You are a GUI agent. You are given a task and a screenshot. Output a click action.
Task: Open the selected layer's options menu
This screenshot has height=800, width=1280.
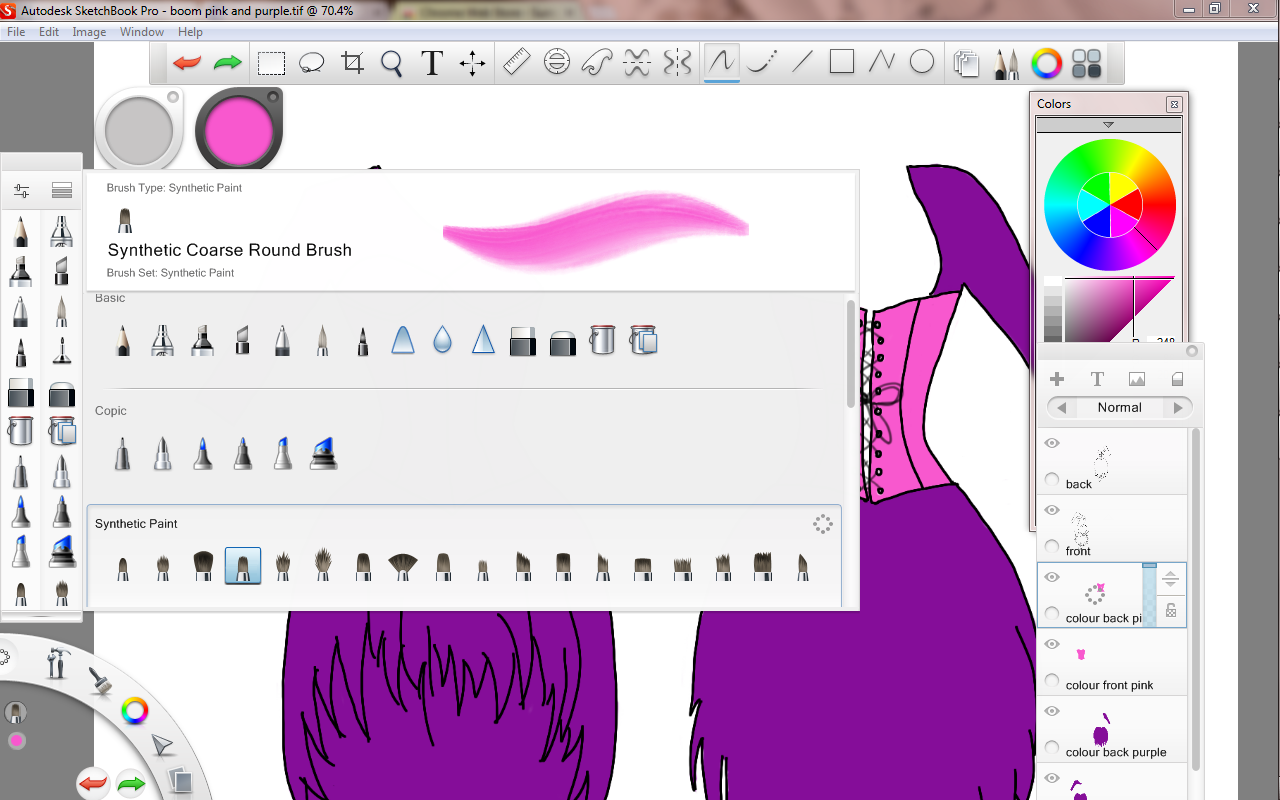pos(1171,579)
